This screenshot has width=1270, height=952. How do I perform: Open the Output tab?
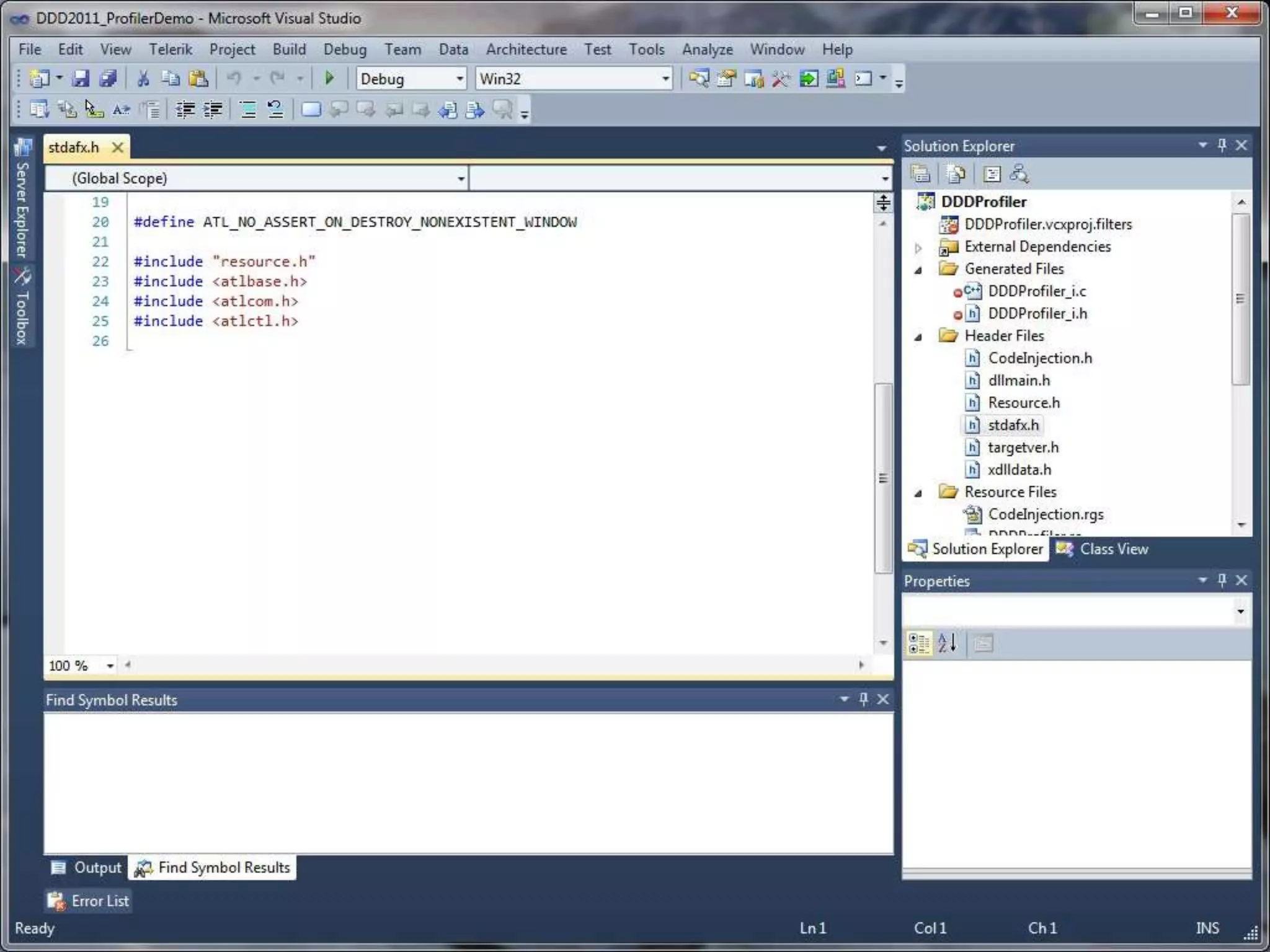[x=87, y=868]
